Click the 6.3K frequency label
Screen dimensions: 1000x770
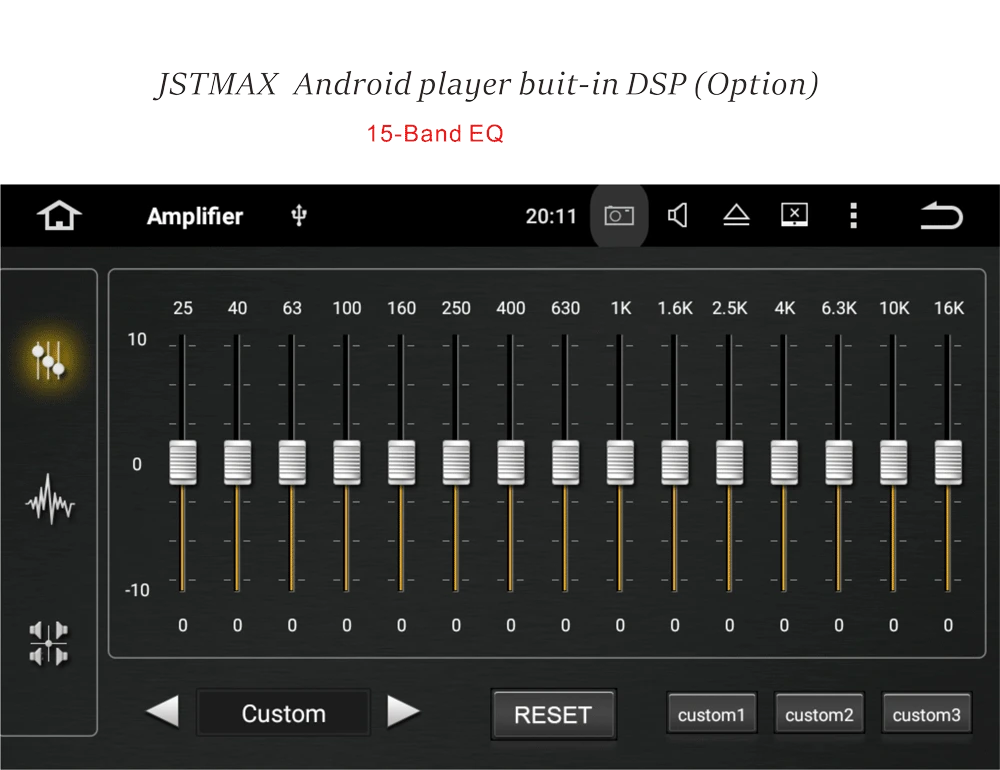(839, 308)
